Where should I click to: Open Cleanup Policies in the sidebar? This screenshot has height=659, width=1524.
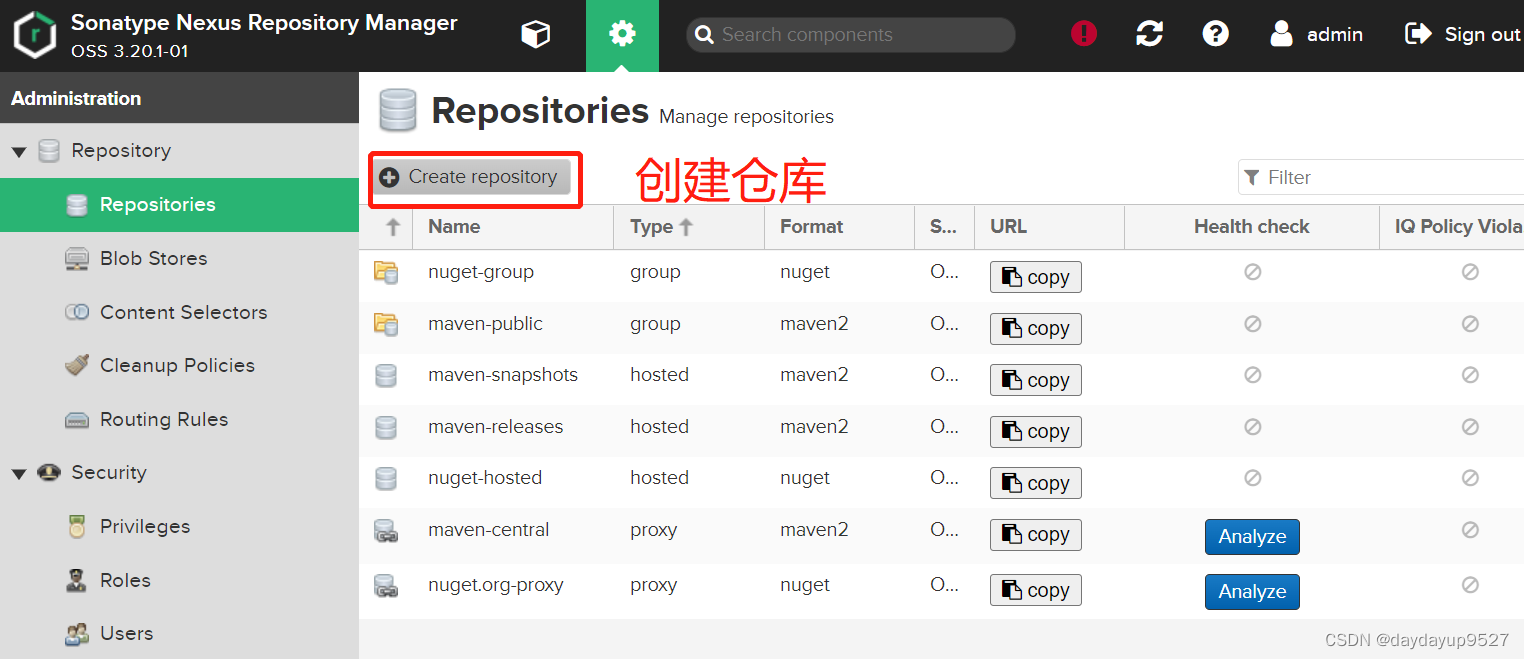pos(179,365)
